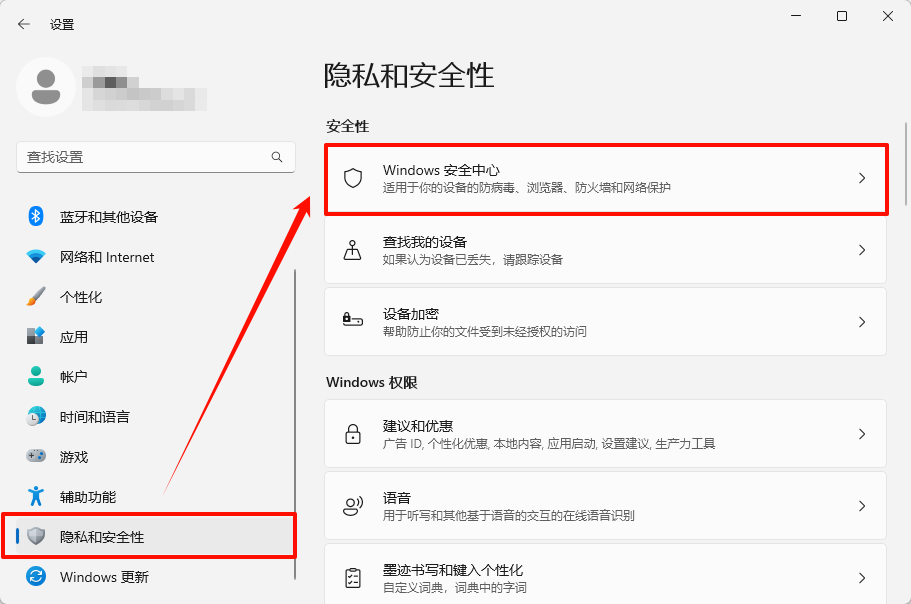Maximize the Settings window

click(842, 16)
